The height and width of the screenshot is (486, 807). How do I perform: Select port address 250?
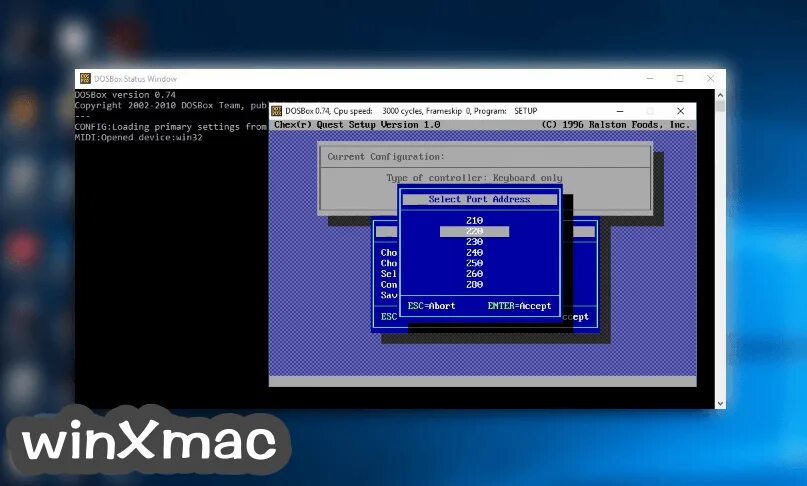tap(474, 263)
